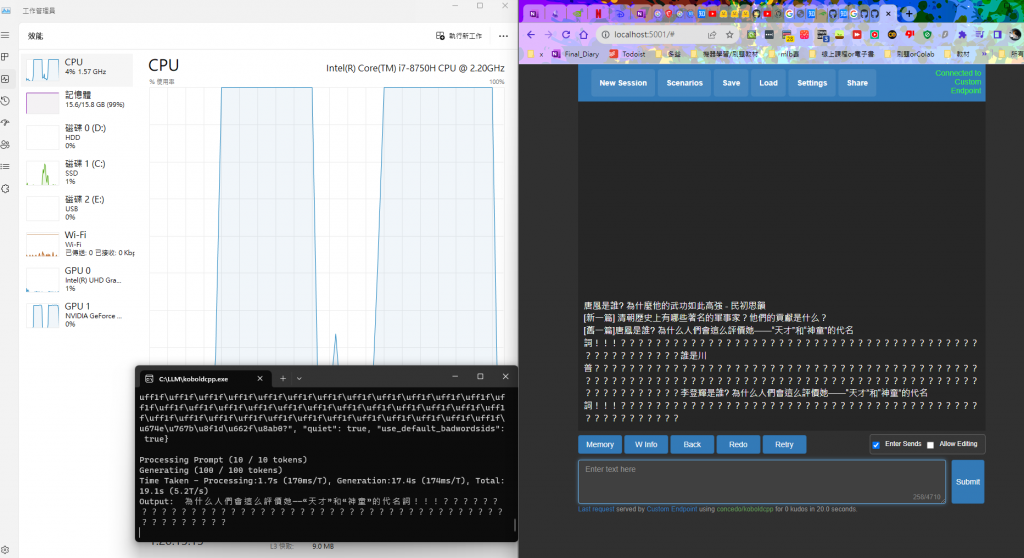1024x558 pixels.
Task: Open media control icon in browser toolbar
Action: coord(980,35)
